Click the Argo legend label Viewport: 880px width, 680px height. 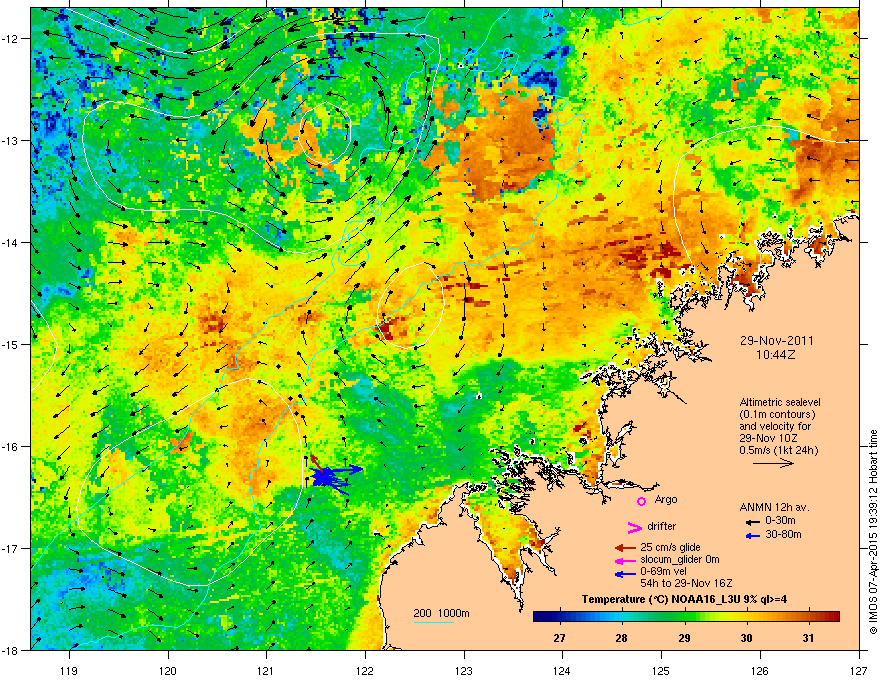pyautogui.click(x=666, y=499)
